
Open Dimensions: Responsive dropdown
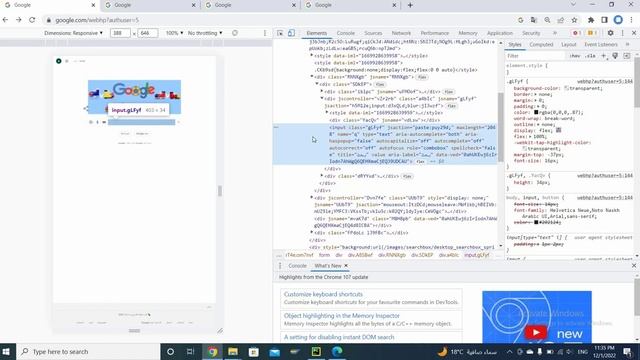(x=73, y=33)
